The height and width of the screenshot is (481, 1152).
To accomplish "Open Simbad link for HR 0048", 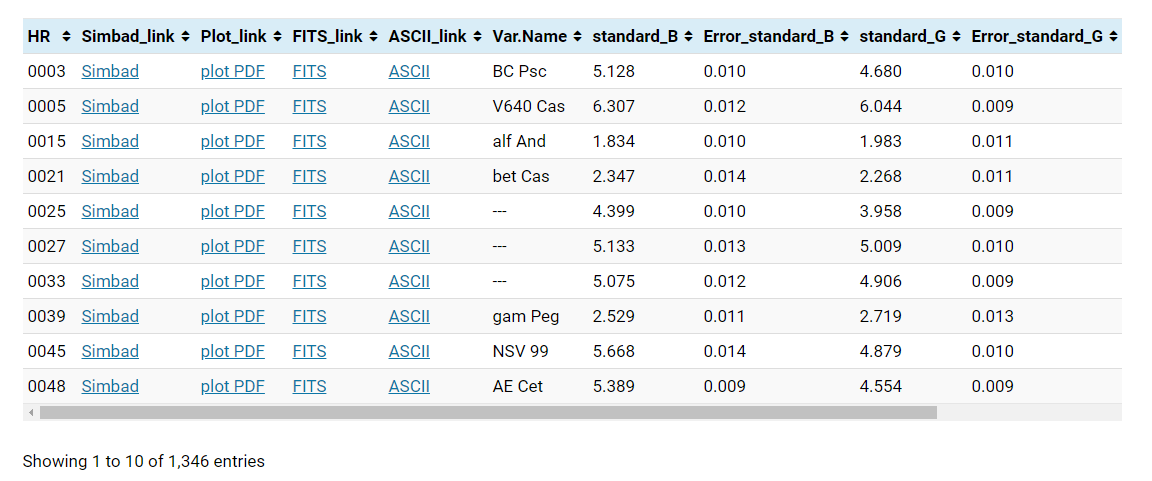I will (x=110, y=386).
